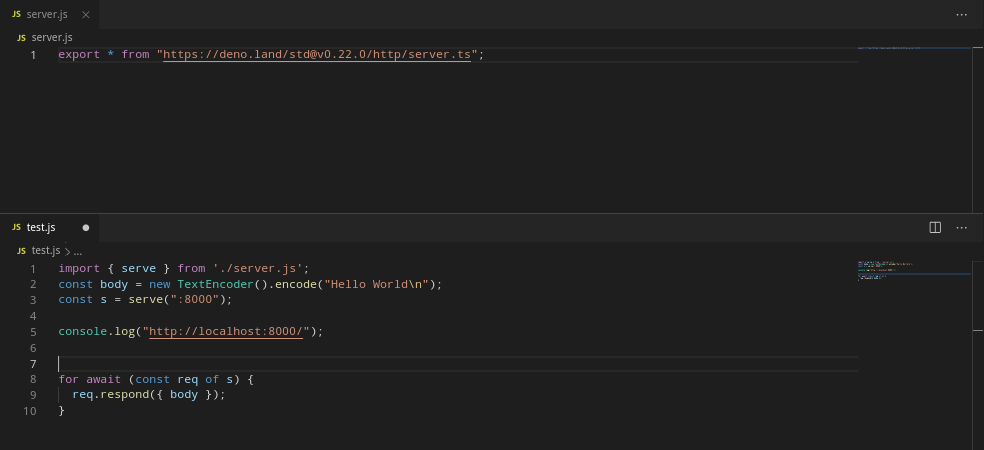Close the server.js tab
This screenshot has width=984, height=450.
point(86,14)
